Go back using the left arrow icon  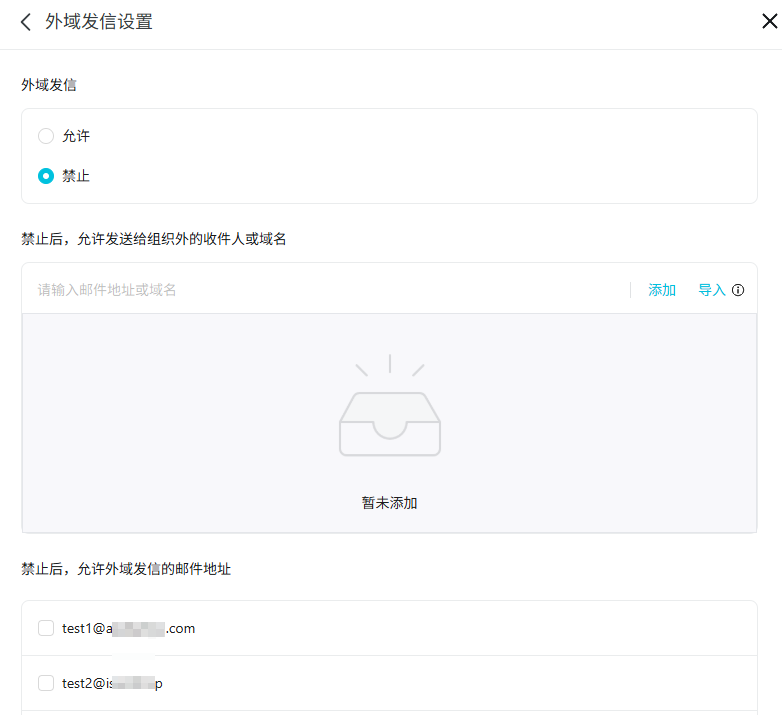(26, 22)
